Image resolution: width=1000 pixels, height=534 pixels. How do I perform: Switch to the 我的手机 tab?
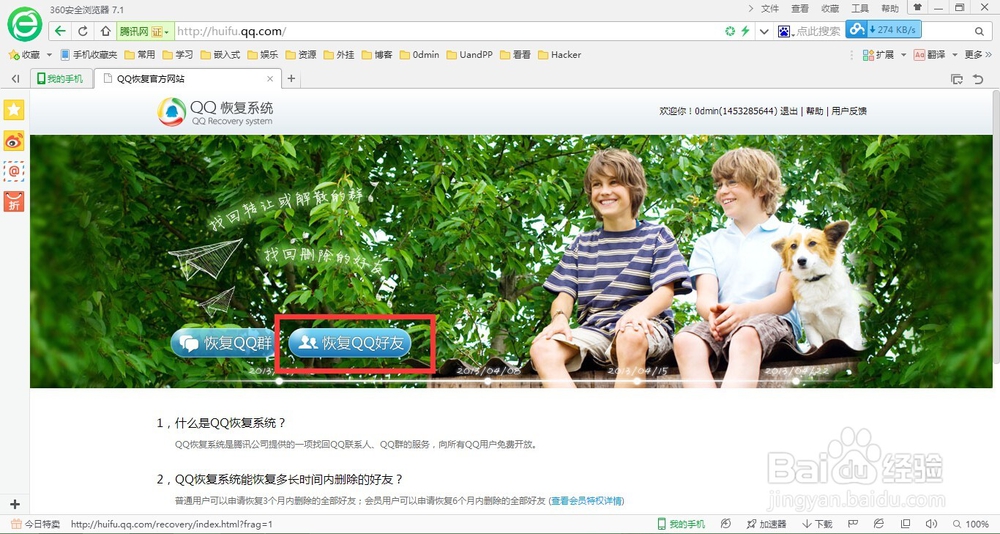(61, 78)
